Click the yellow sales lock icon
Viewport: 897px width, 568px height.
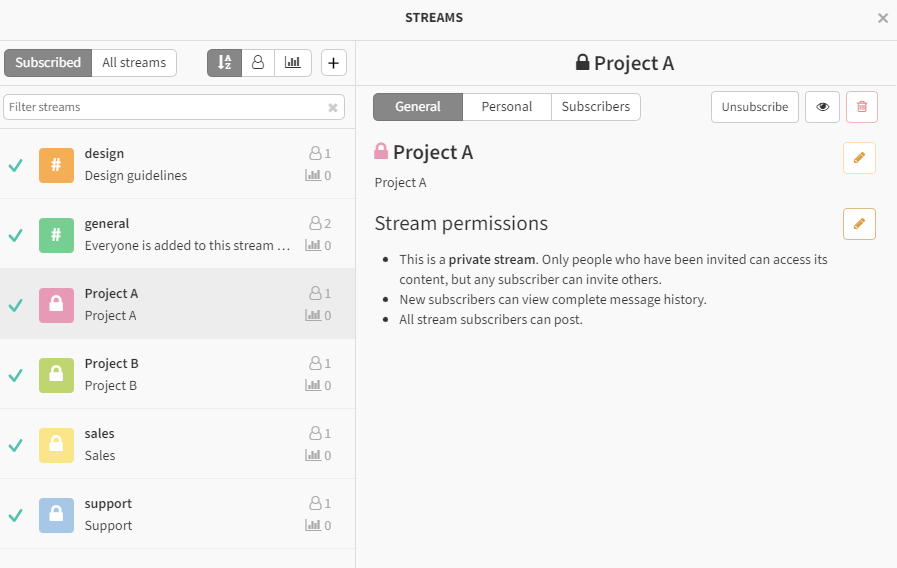pyautogui.click(x=56, y=445)
